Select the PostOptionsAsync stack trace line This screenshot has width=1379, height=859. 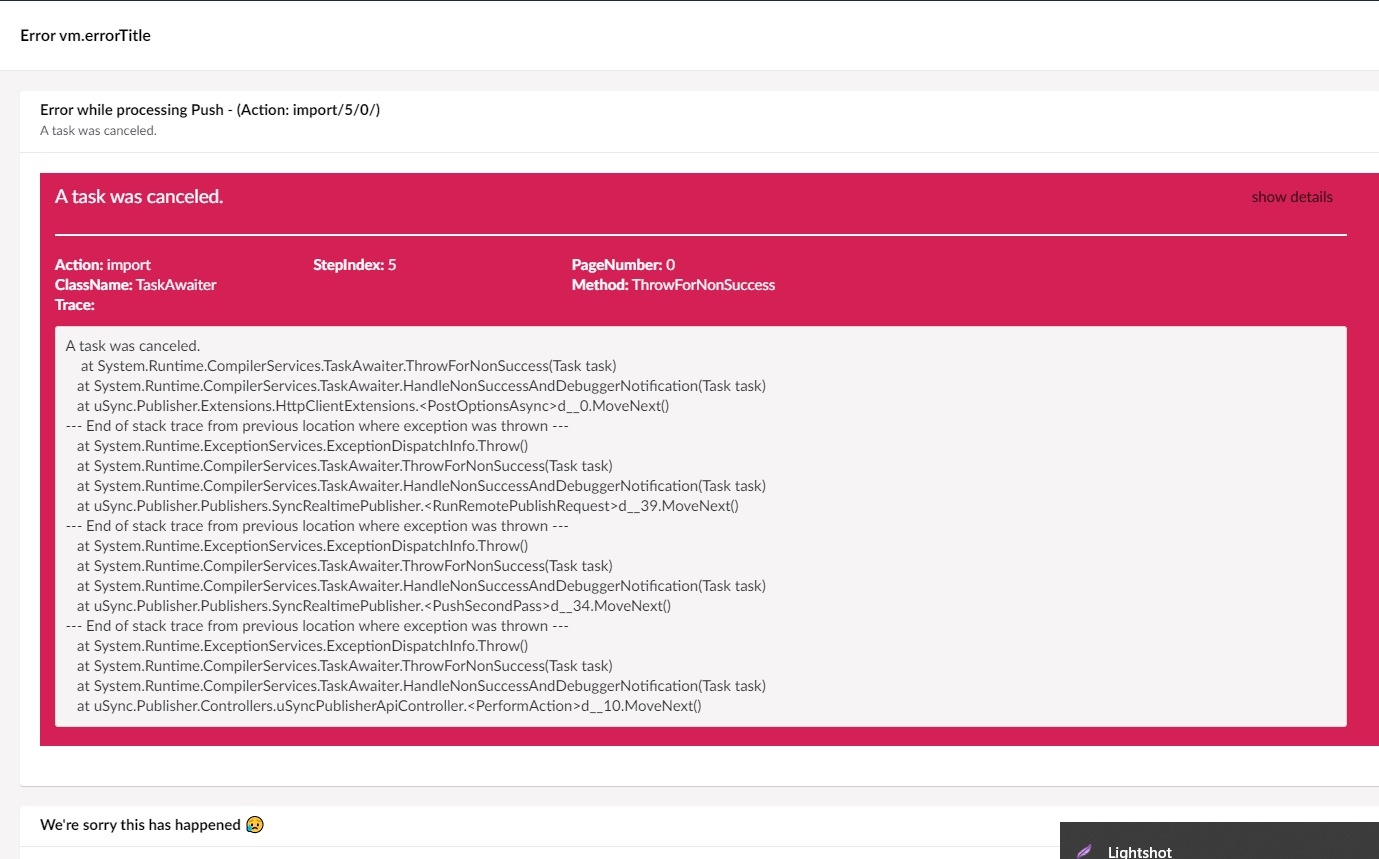point(373,406)
